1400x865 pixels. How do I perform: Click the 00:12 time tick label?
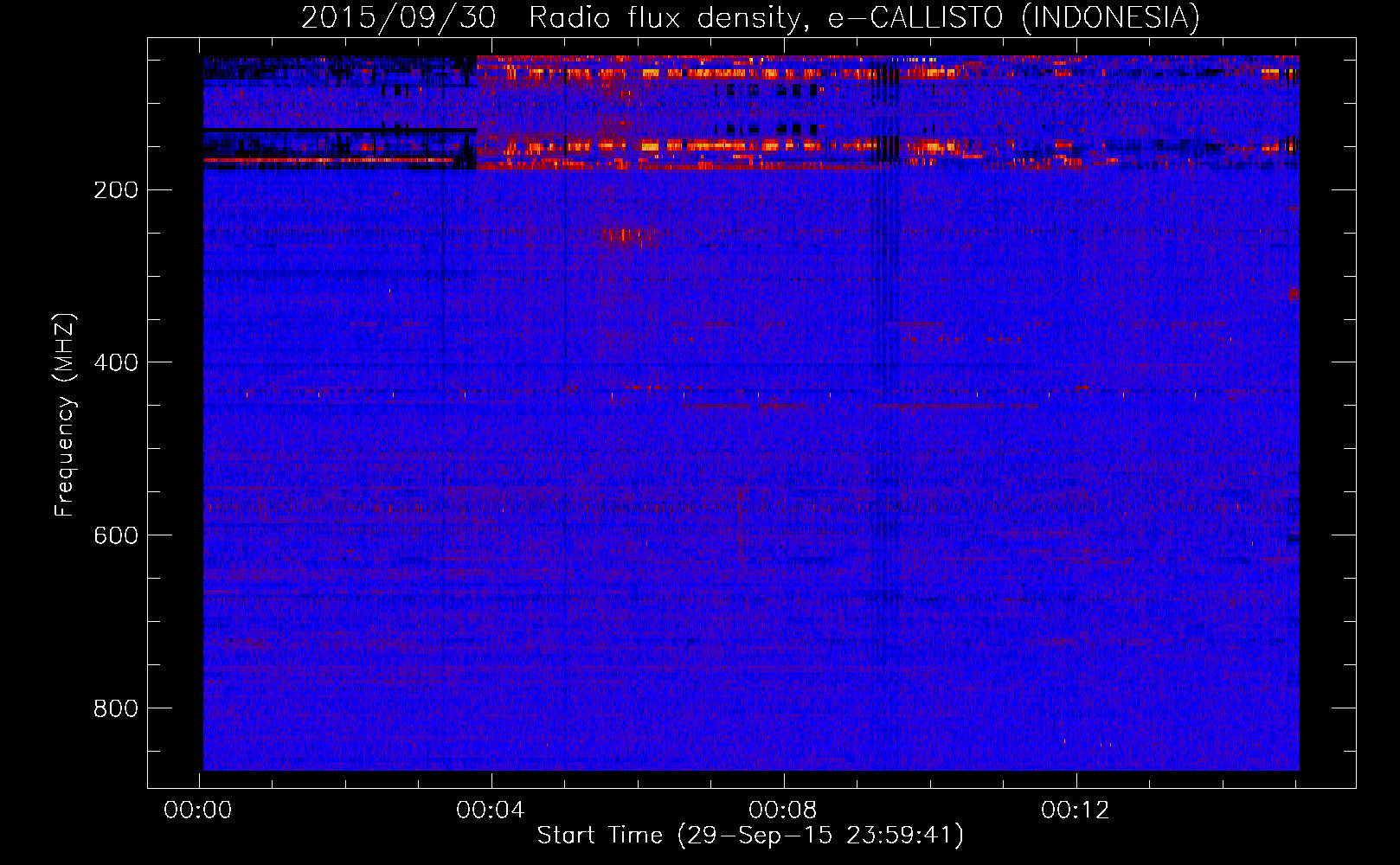pyautogui.click(x=1076, y=811)
